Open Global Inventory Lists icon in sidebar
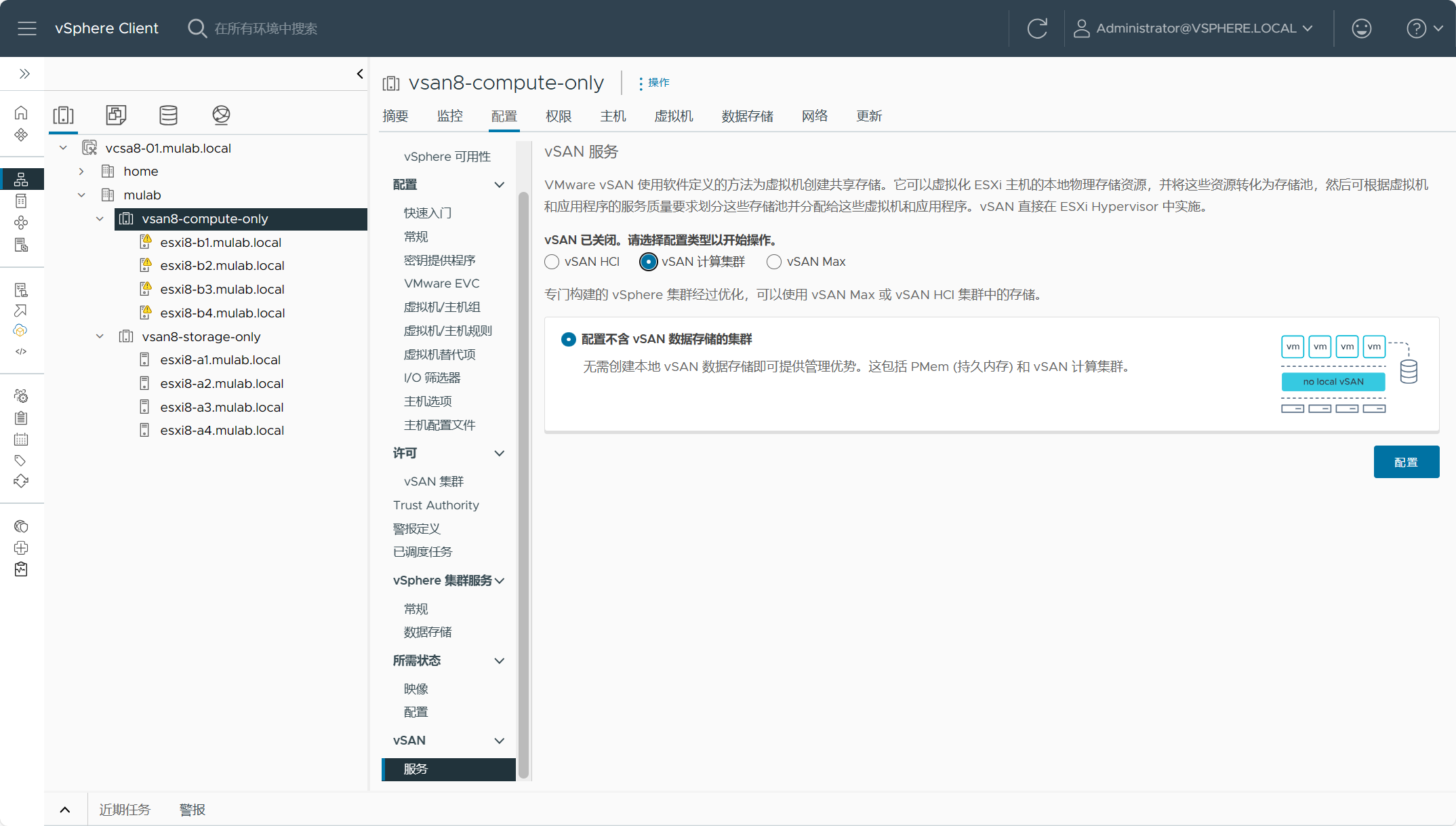This screenshot has width=1456, height=826. click(21, 245)
